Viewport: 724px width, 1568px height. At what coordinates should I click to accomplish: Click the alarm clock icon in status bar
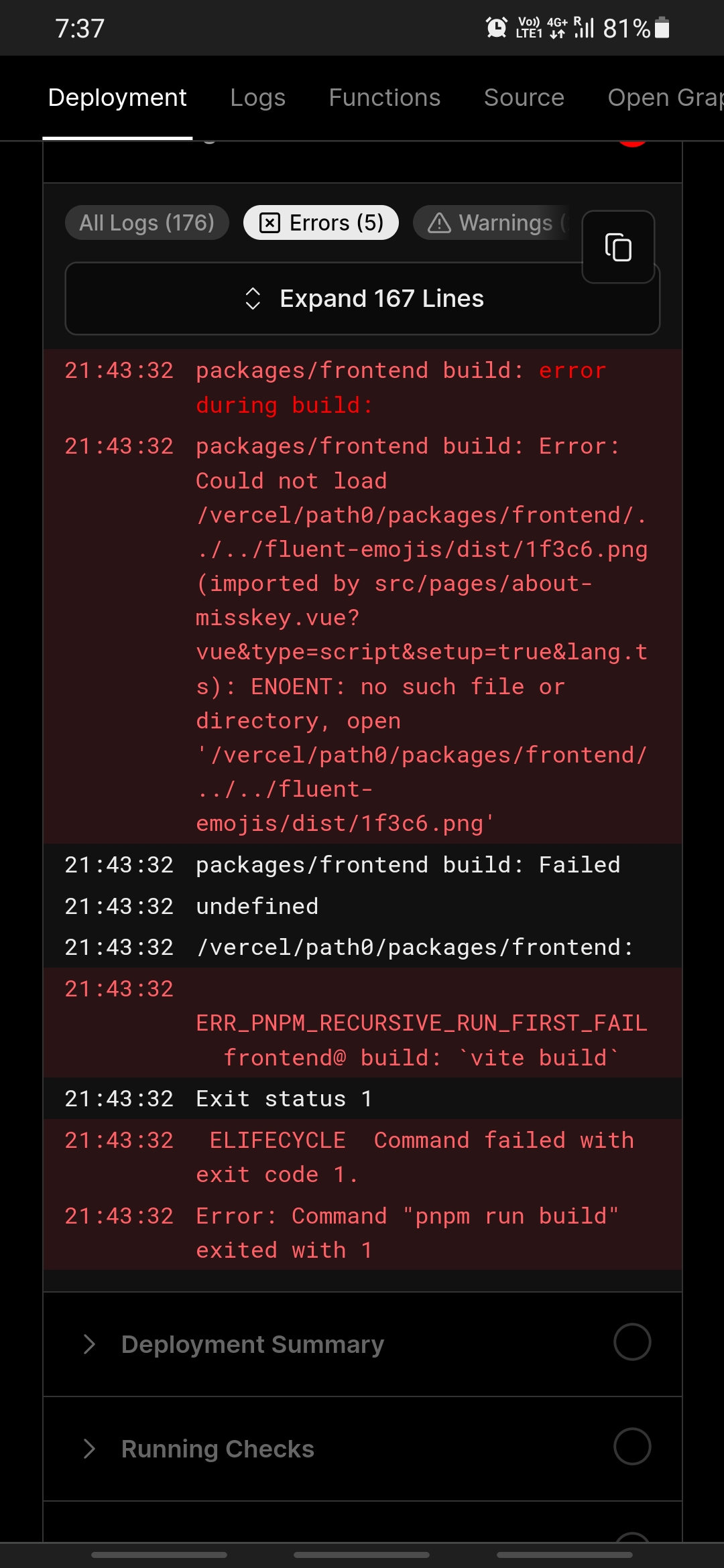(x=495, y=27)
